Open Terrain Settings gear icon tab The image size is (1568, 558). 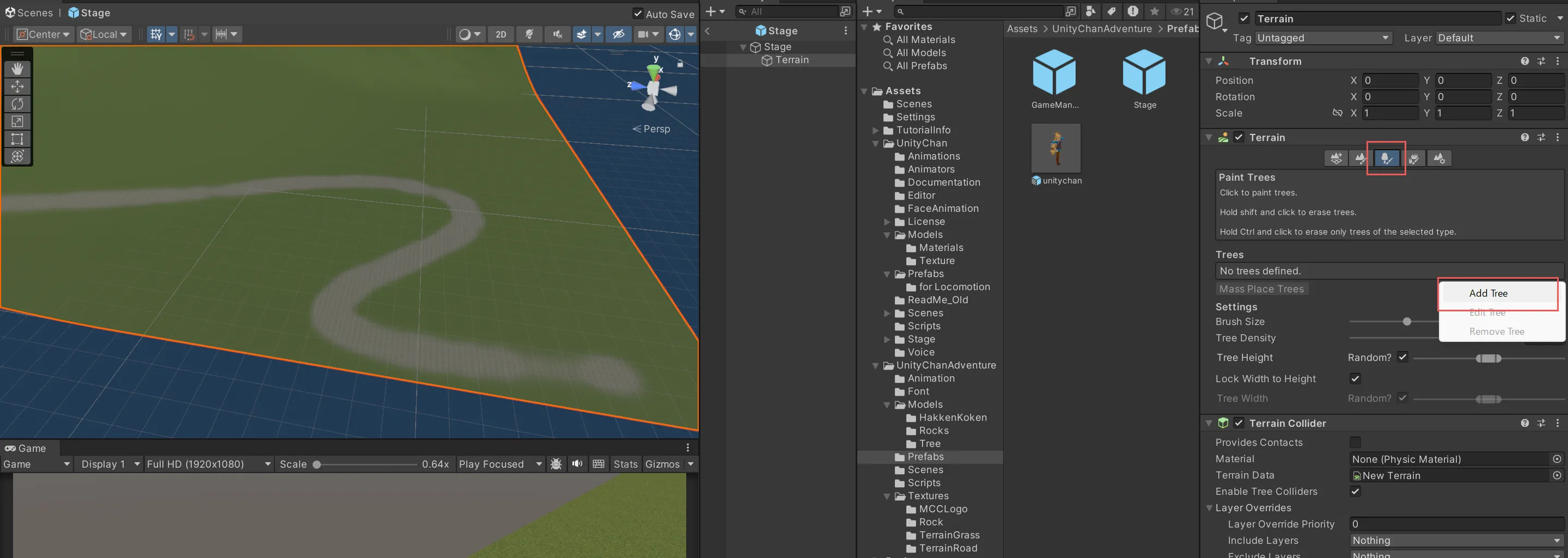pos(1439,159)
